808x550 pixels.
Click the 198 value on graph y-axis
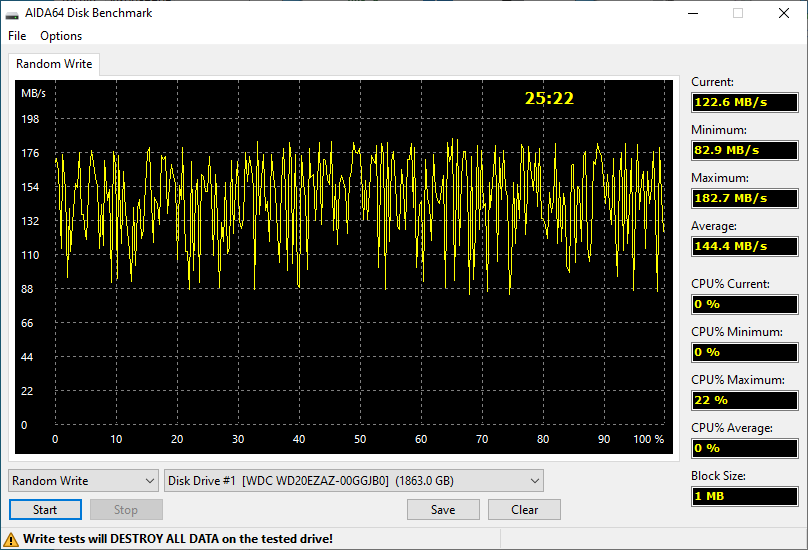[x=30, y=119]
